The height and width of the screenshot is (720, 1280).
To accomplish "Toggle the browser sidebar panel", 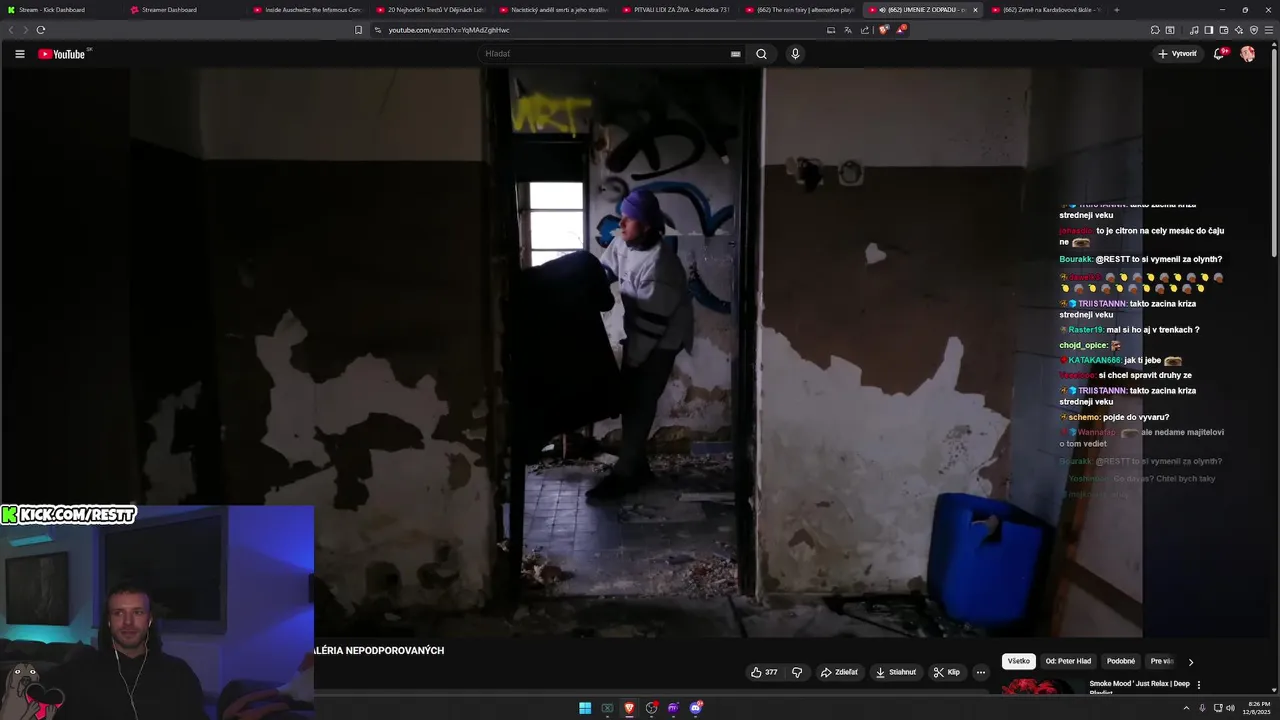I will 1209,30.
